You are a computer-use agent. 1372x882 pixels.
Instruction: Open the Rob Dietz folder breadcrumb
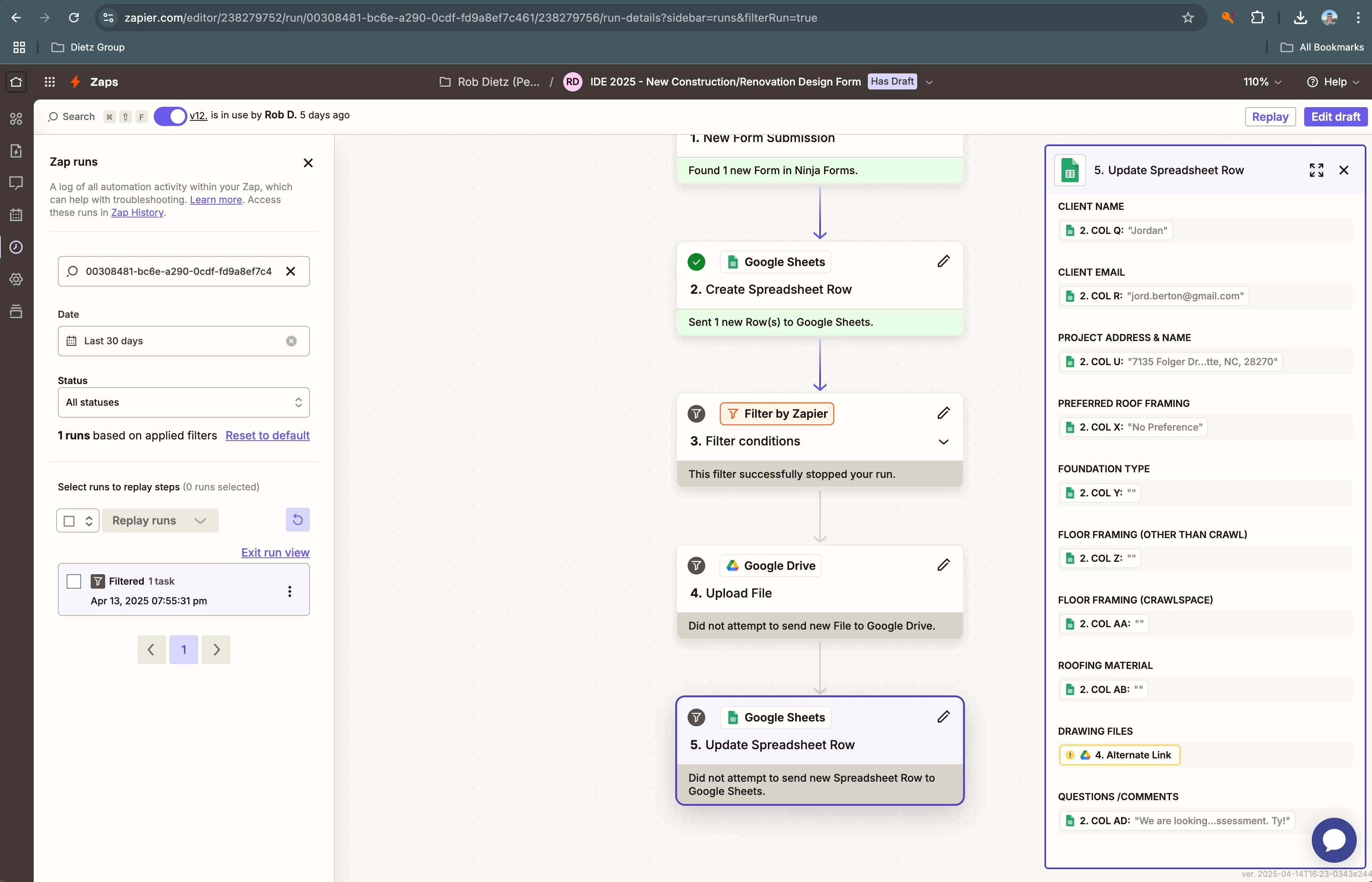pos(490,82)
